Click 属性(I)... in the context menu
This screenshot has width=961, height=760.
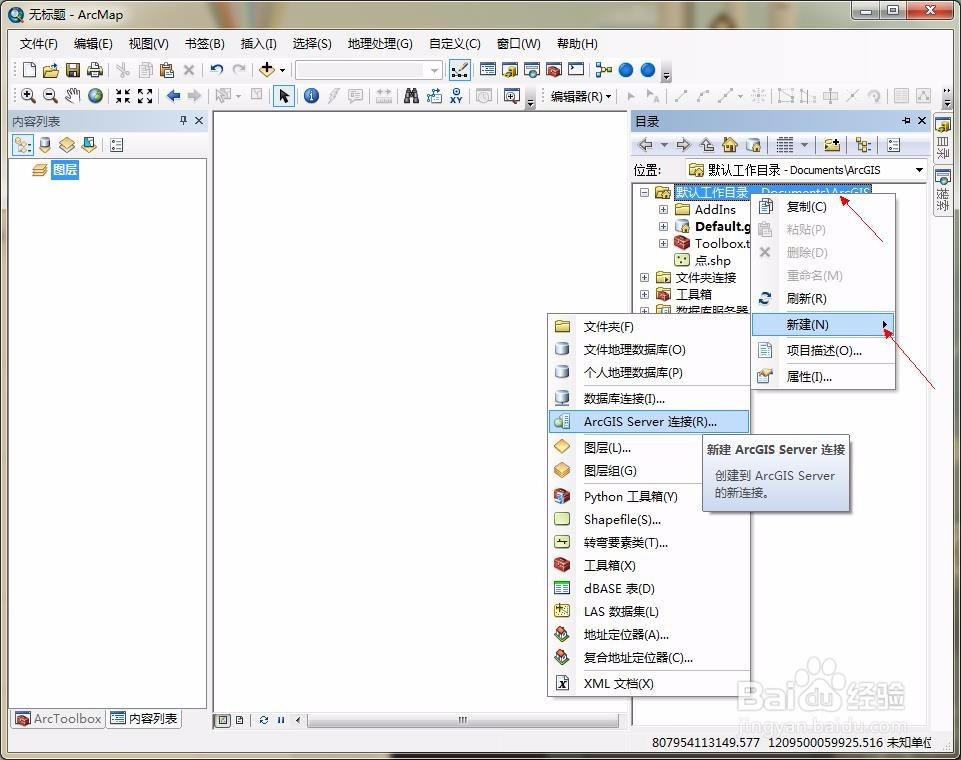click(823, 377)
